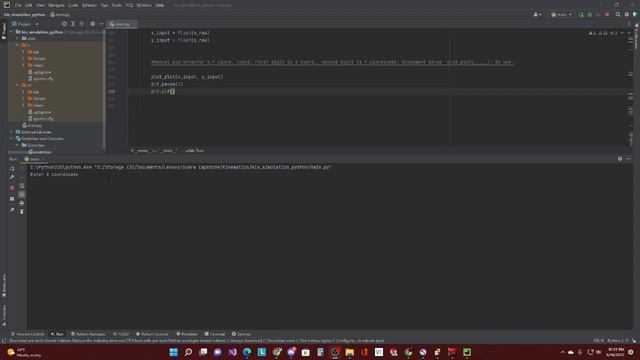Open the View menu

[x=40, y=5]
